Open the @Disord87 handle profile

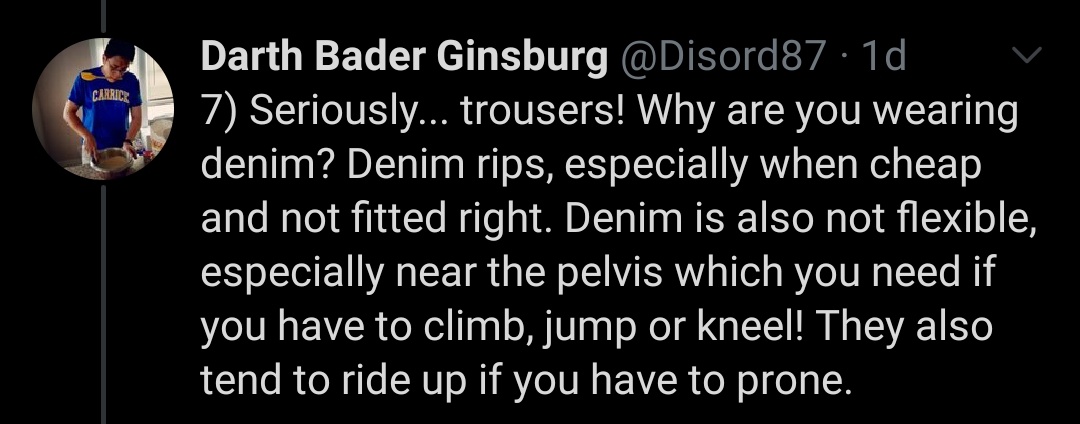(x=723, y=56)
